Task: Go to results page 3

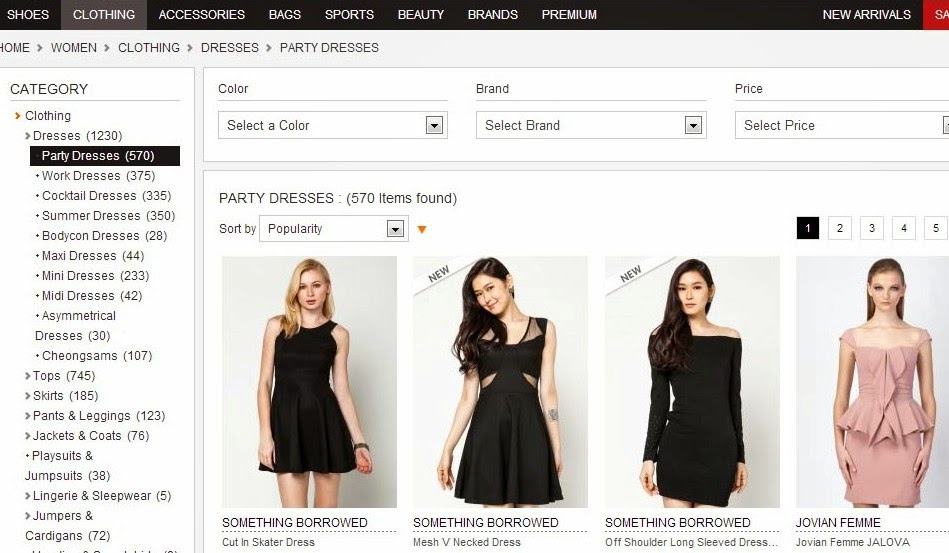Action: point(872,228)
